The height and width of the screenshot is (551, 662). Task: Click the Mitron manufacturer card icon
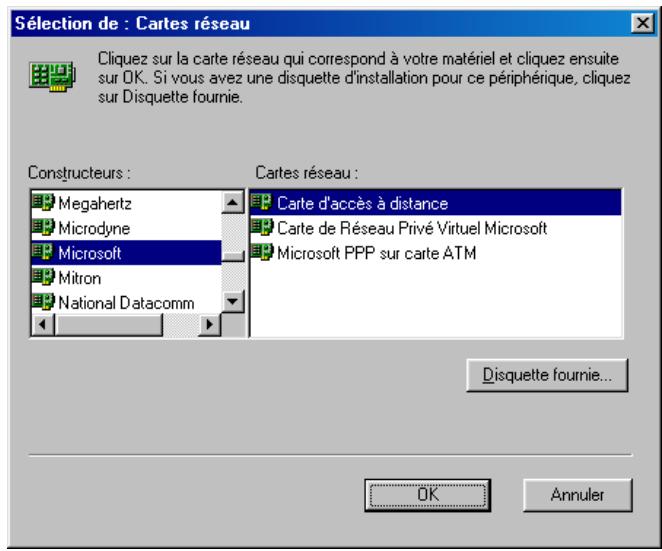tap(43, 277)
